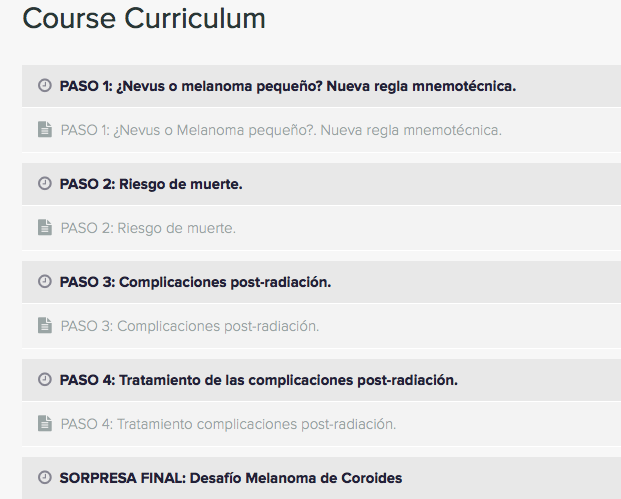Click the Course Curriculum heading
Viewport: 621px width, 499px height.
pos(144,19)
